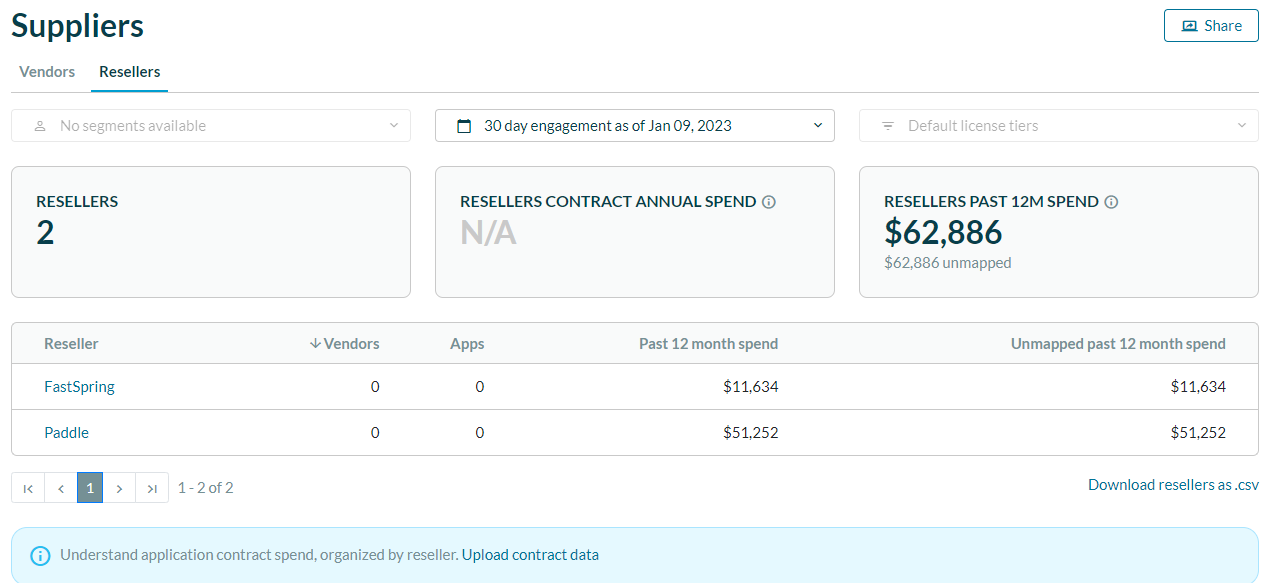Click the Upload contract data link

click(x=530, y=555)
